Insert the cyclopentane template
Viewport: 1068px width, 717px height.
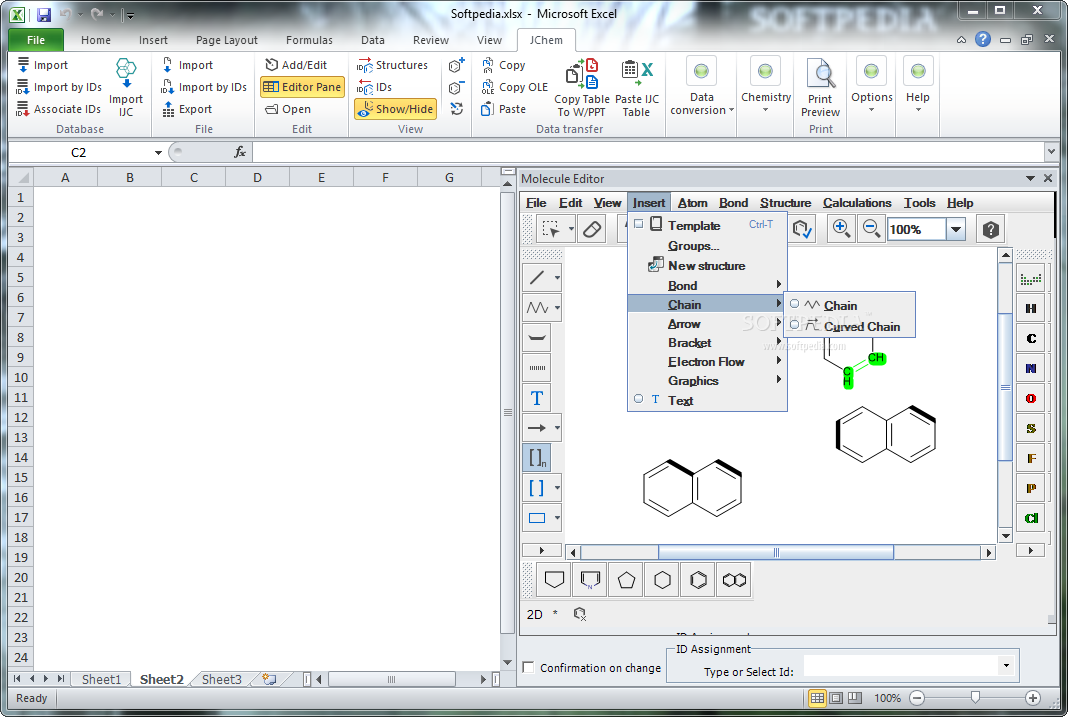pyautogui.click(x=627, y=580)
